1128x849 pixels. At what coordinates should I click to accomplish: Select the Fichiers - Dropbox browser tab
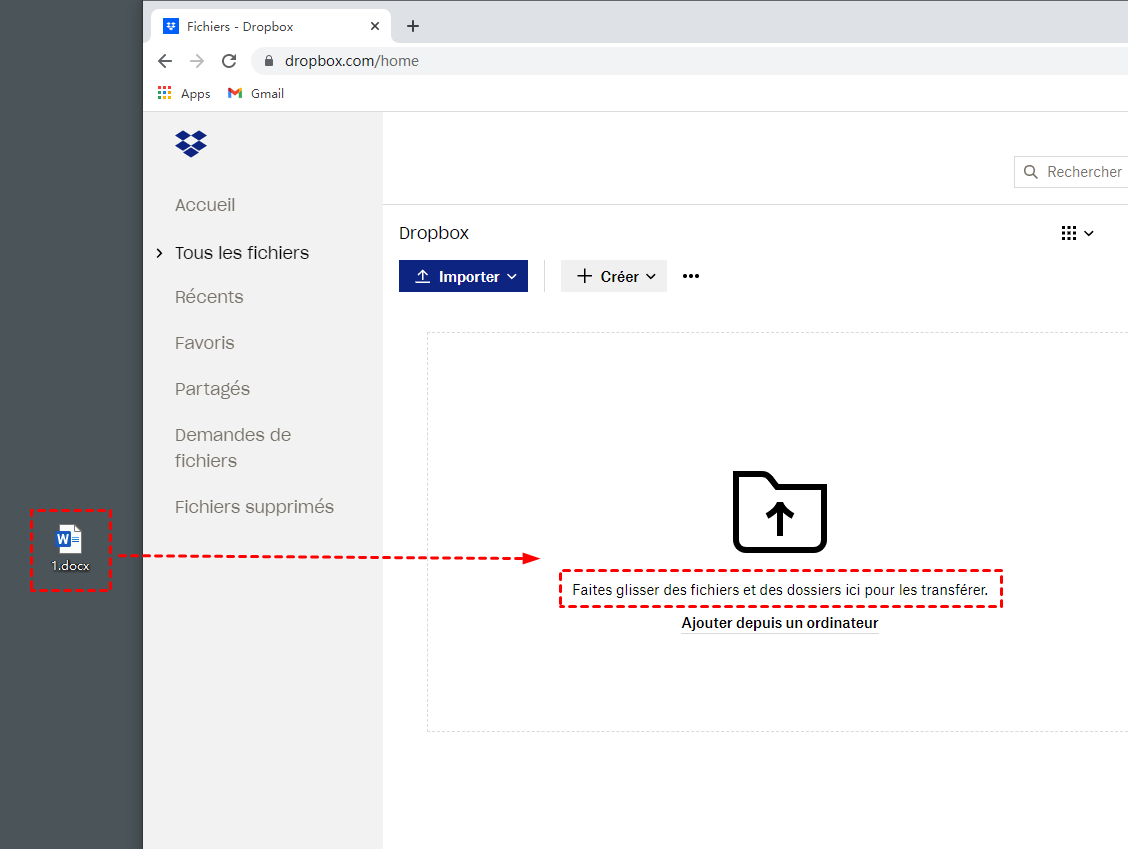tap(270, 27)
